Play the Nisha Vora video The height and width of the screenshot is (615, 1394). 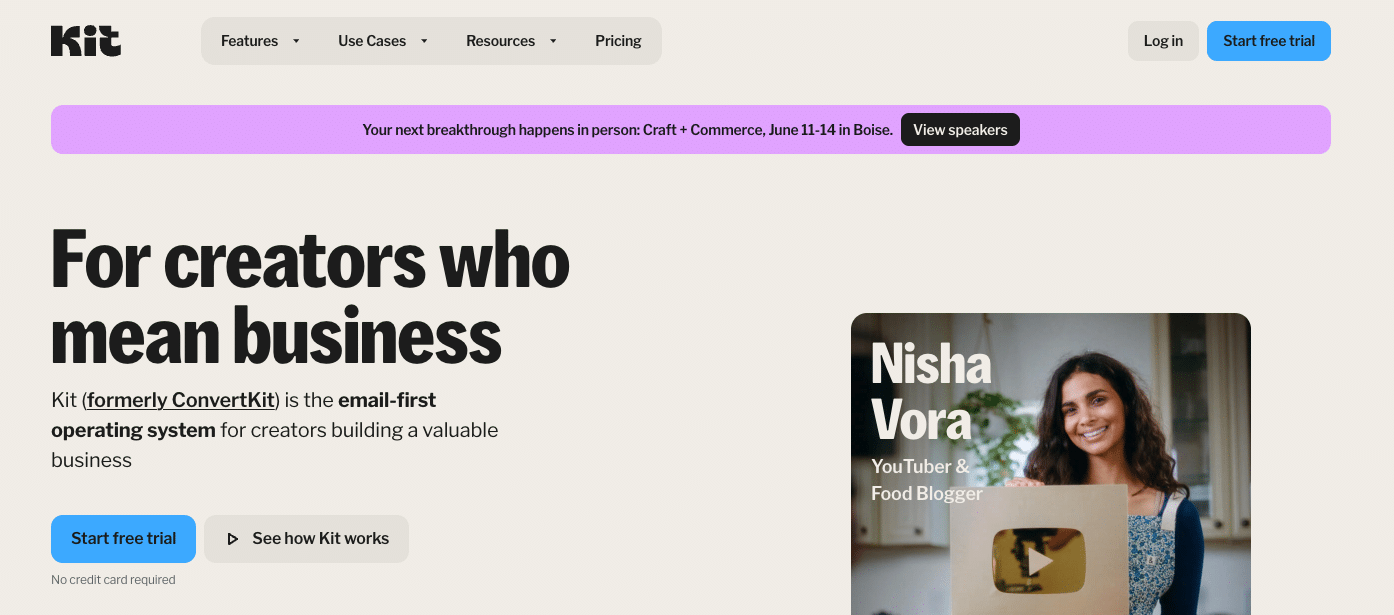pos(1039,560)
